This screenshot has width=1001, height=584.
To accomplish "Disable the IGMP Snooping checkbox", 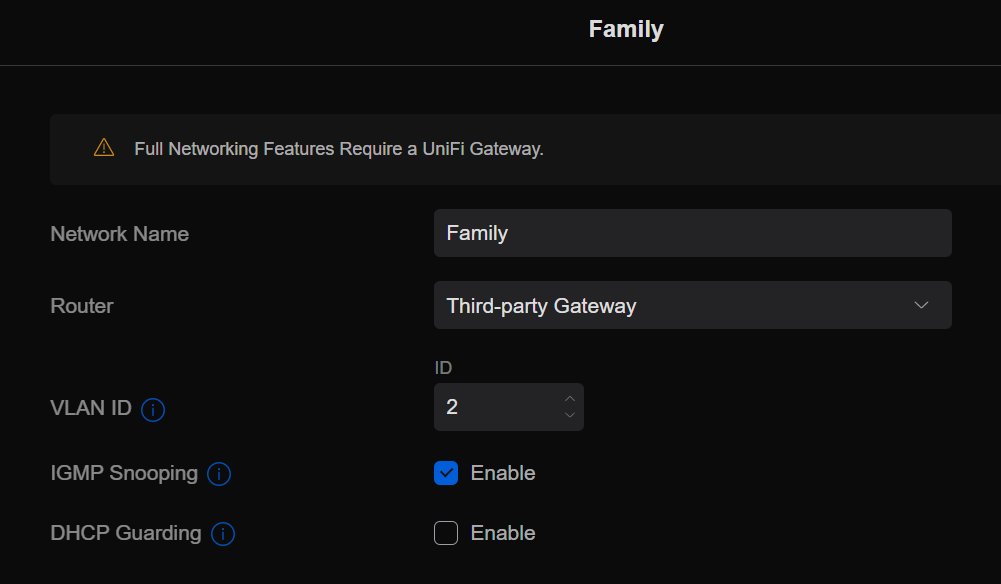I will pos(446,473).
